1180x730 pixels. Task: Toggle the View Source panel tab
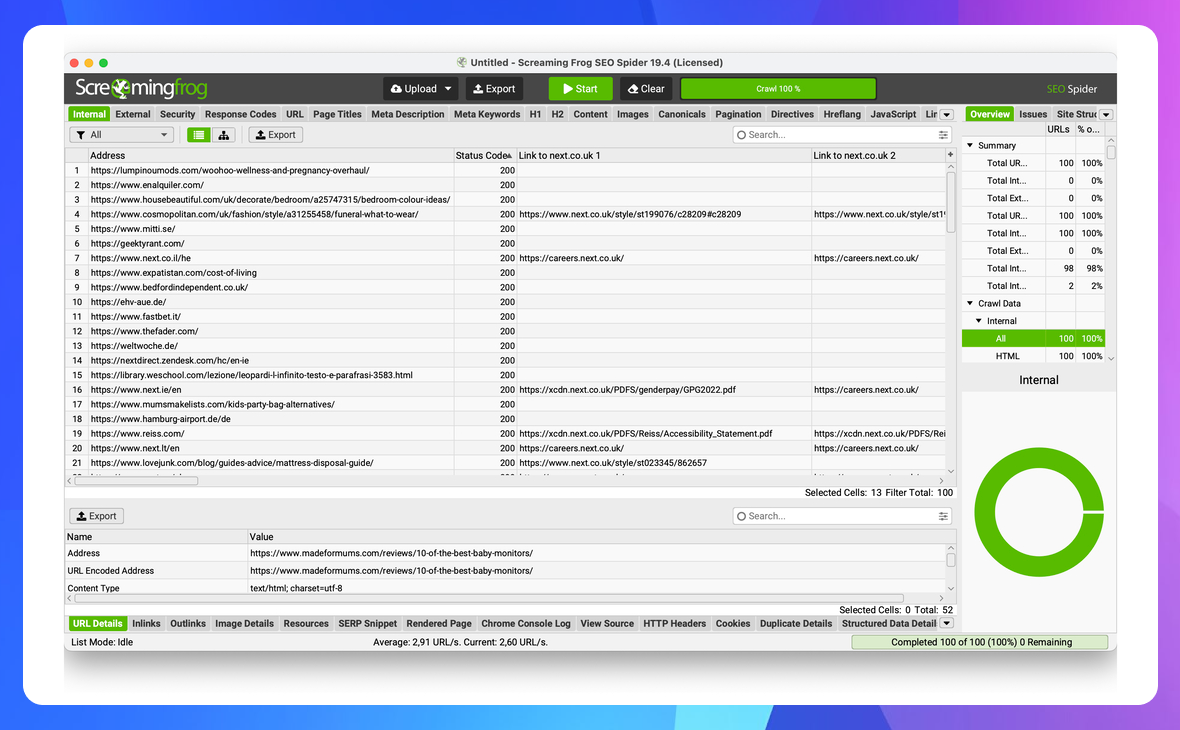[x=606, y=623]
